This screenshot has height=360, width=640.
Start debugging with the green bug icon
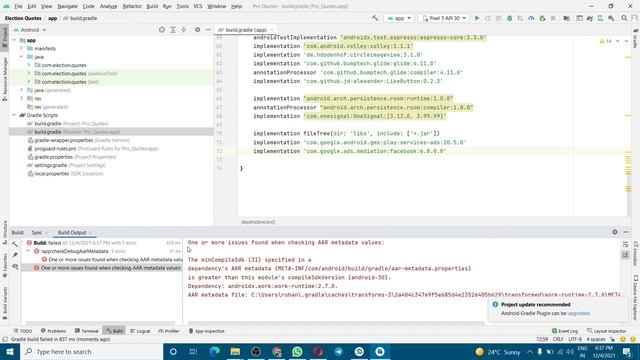[x=509, y=18]
